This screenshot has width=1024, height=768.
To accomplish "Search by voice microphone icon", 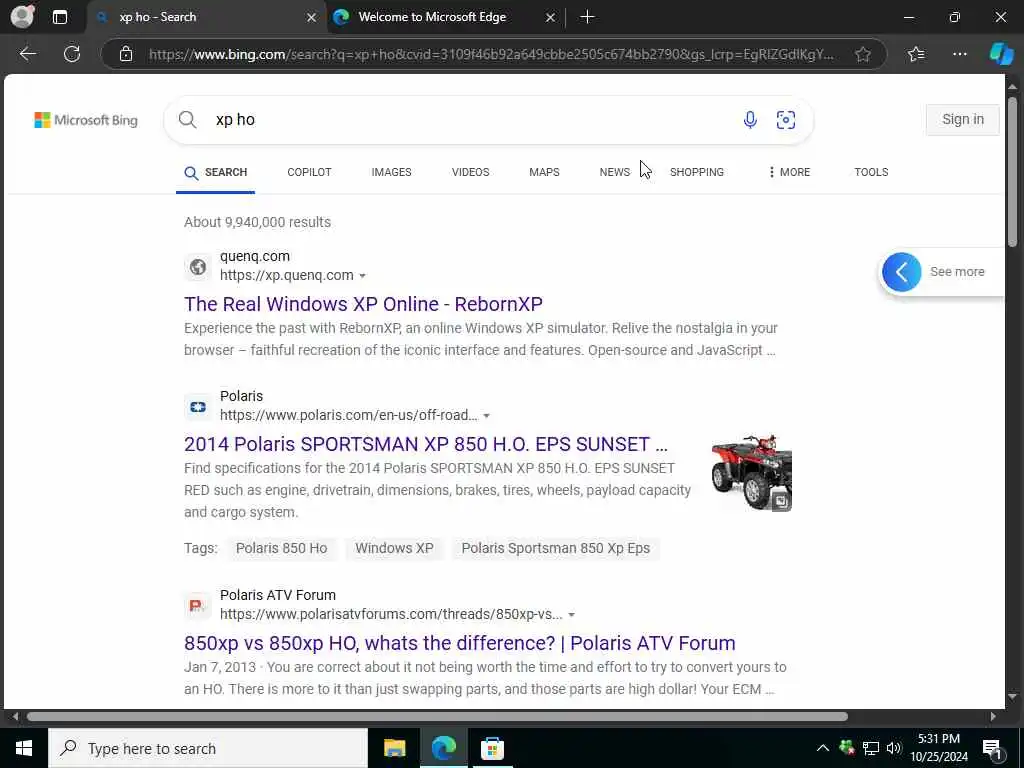I will point(750,120).
